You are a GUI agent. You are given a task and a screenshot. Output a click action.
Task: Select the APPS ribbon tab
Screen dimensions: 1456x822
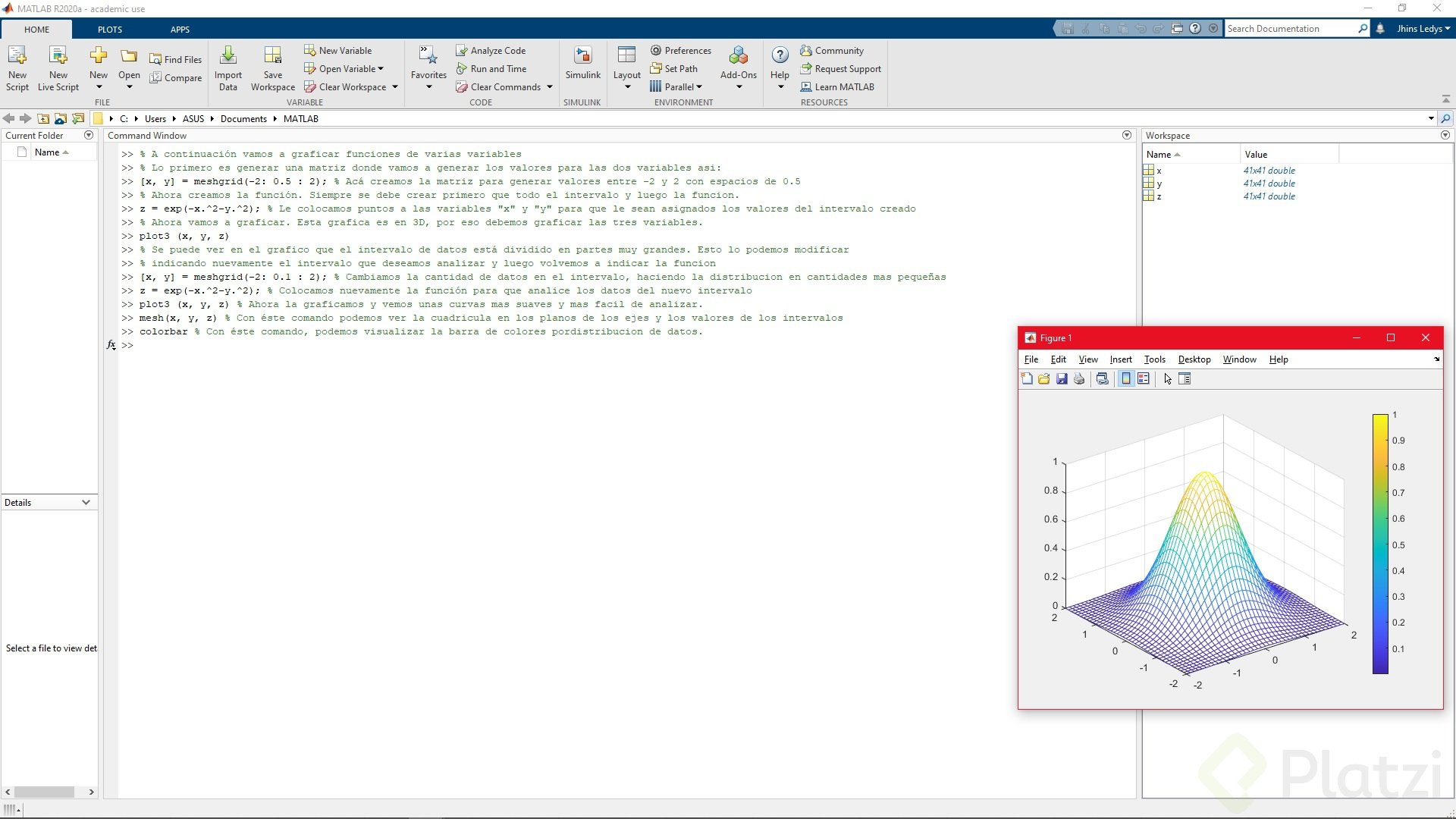180,29
